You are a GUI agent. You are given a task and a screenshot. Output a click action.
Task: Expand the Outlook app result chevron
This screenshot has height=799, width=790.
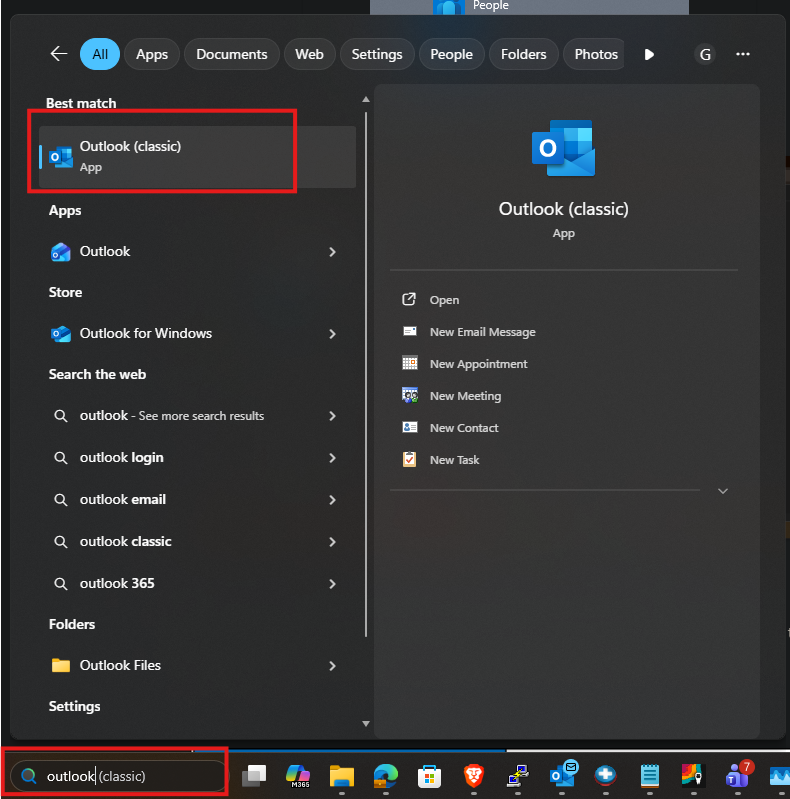(332, 252)
